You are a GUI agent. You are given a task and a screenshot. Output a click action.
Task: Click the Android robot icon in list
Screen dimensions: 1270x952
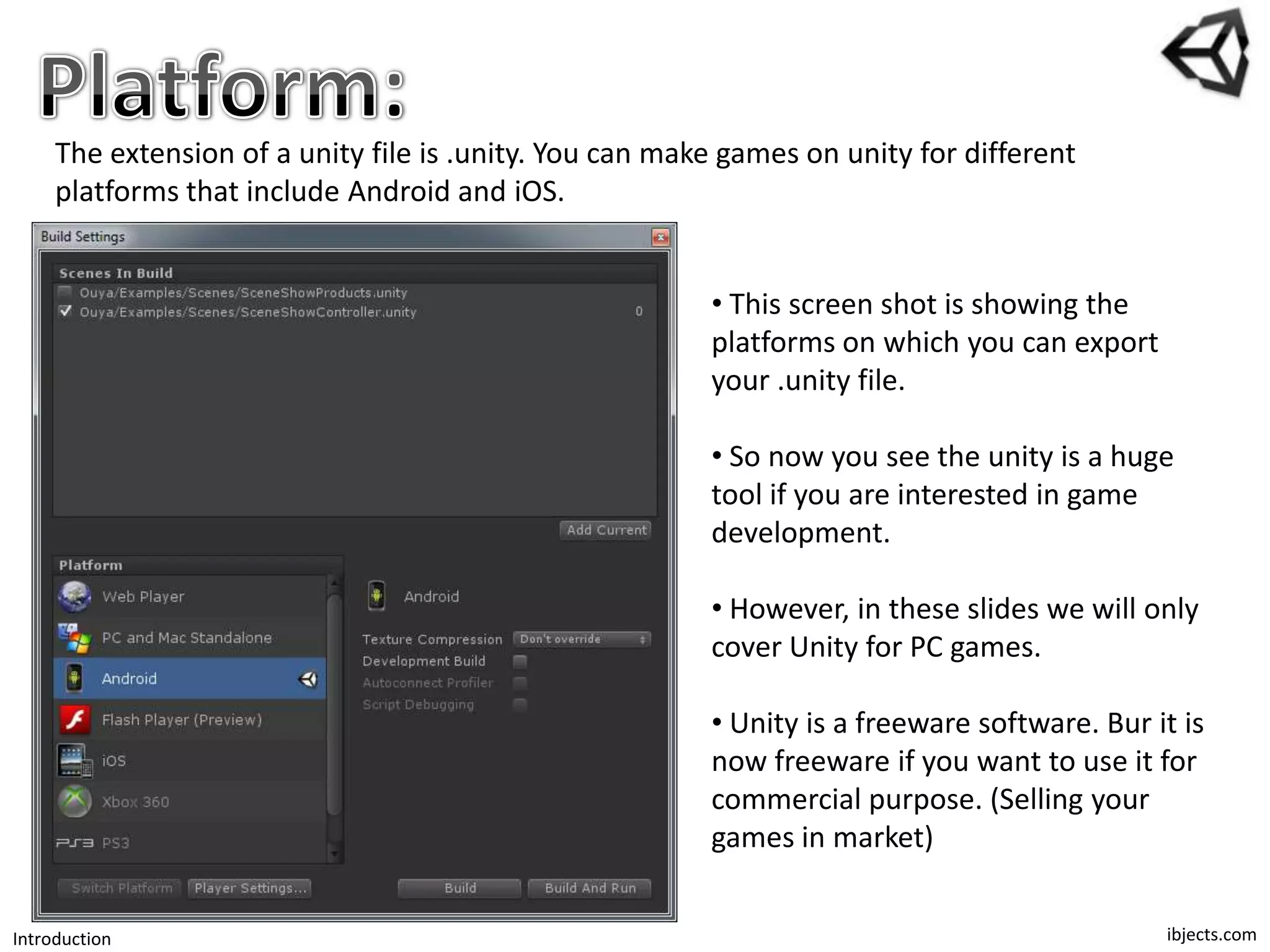tap(74, 679)
